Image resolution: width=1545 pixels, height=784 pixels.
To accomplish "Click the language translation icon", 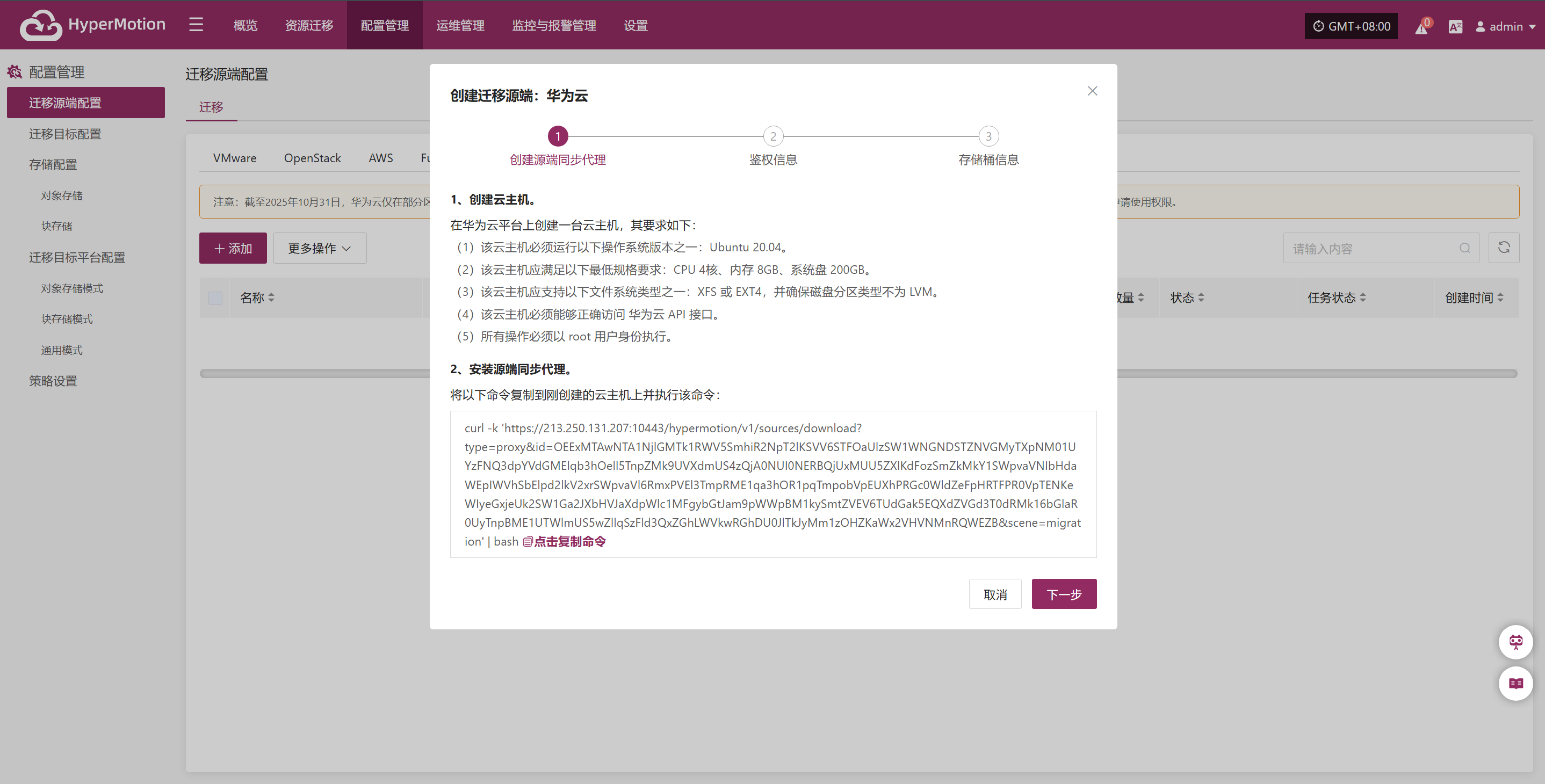I will (1455, 27).
